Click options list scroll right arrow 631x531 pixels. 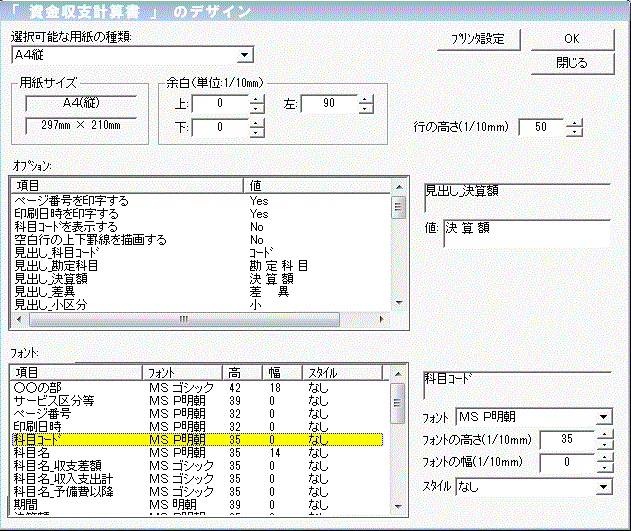381,319
